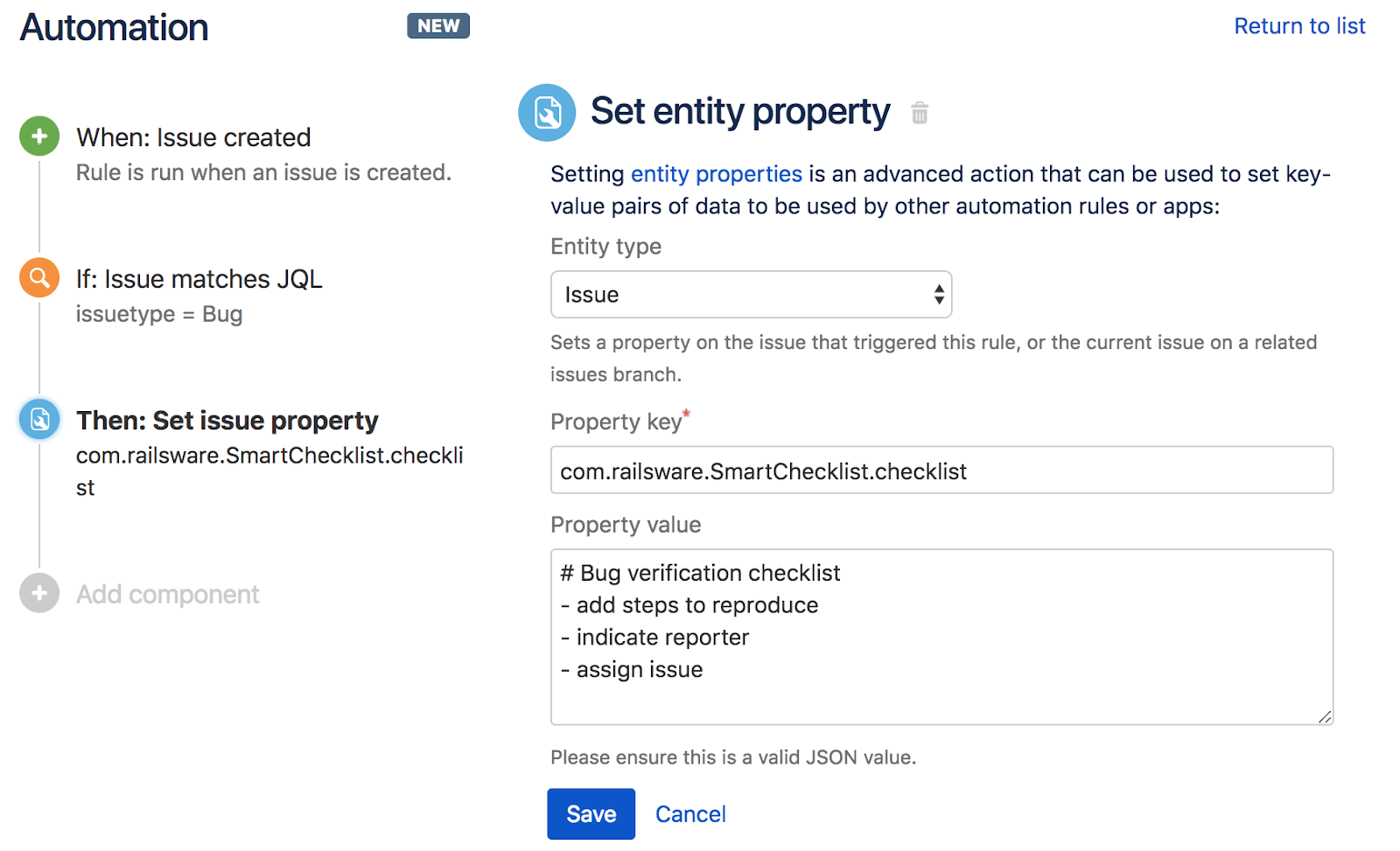Save the entity property action
The width and height of the screenshot is (1400, 851).
click(x=591, y=814)
